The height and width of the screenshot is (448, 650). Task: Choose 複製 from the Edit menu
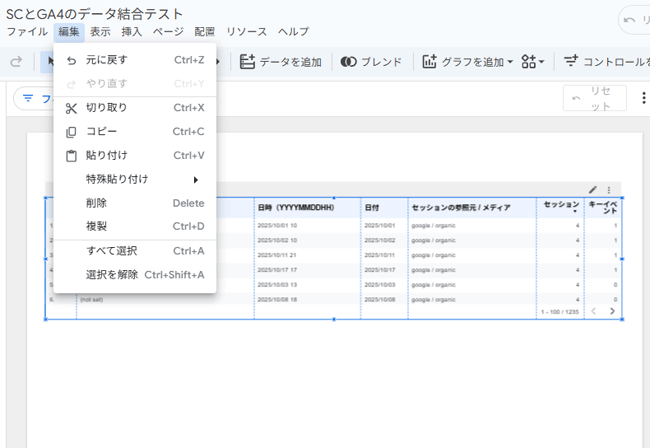(x=135, y=226)
